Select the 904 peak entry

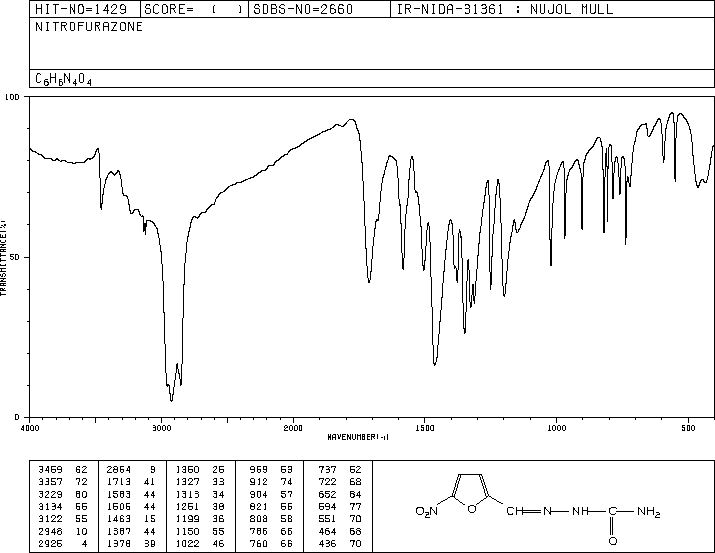pyautogui.click(x=271, y=495)
